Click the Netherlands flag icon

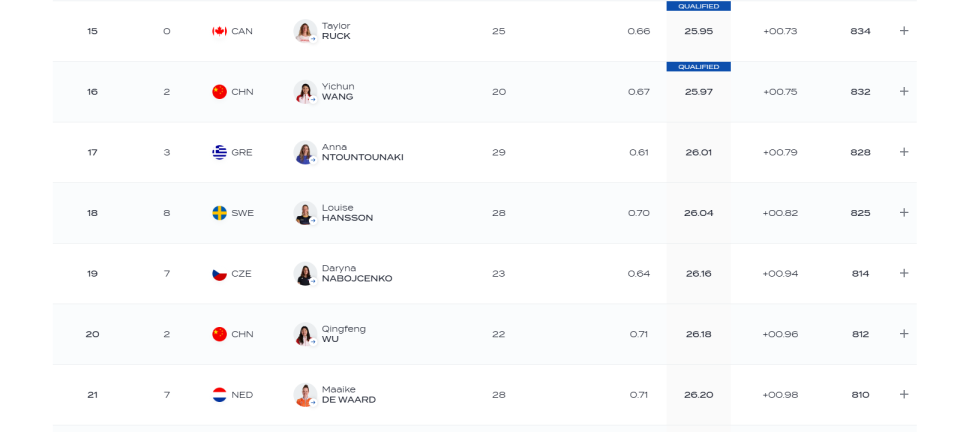click(x=219, y=395)
